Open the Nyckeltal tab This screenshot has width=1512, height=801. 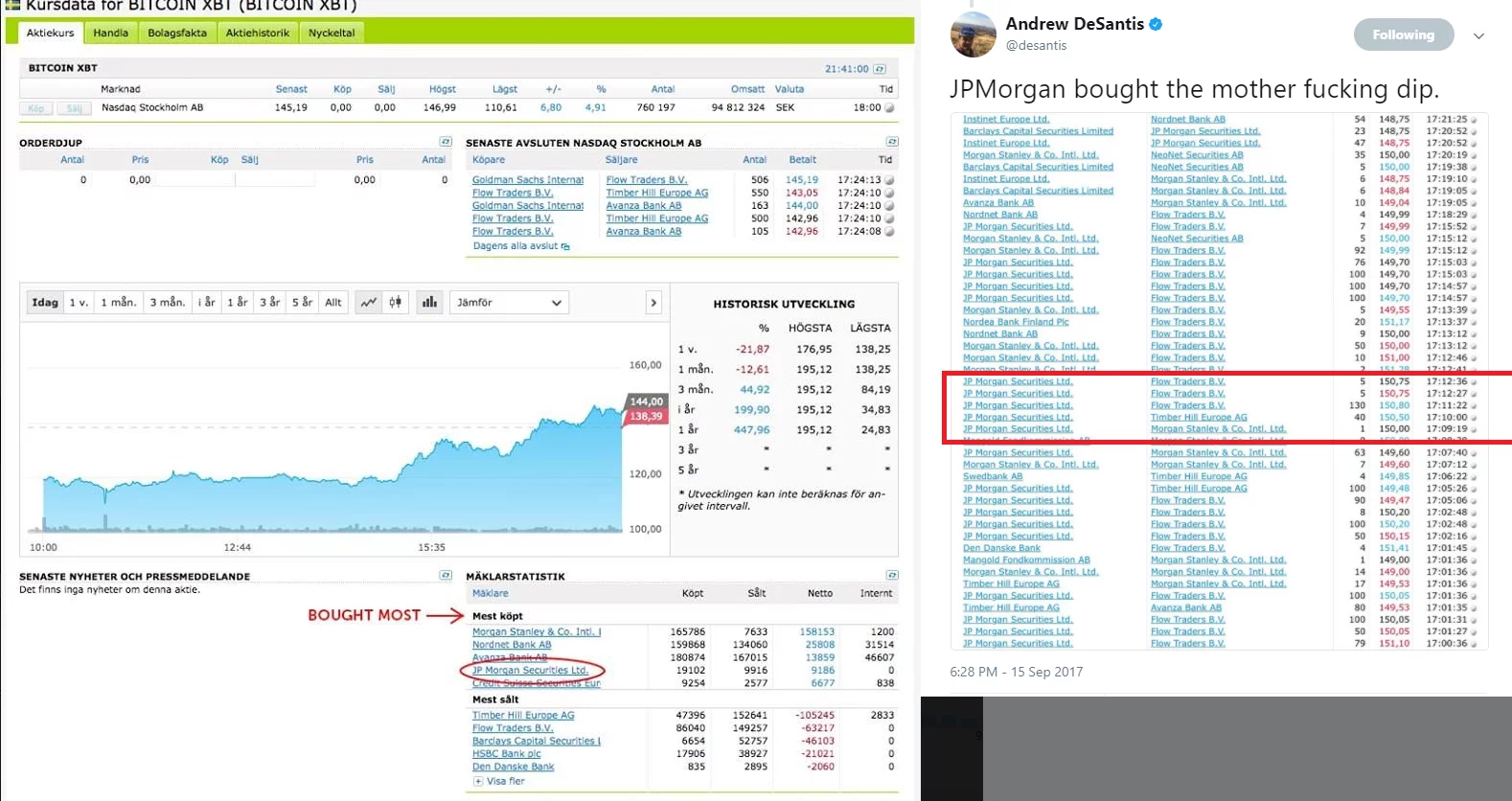coord(332,33)
